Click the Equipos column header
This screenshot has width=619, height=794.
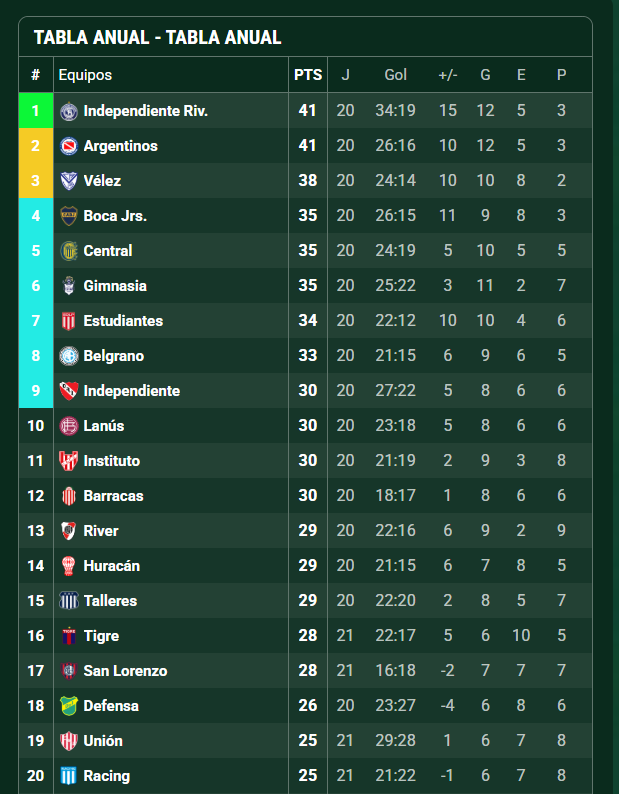[x=85, y=75]
